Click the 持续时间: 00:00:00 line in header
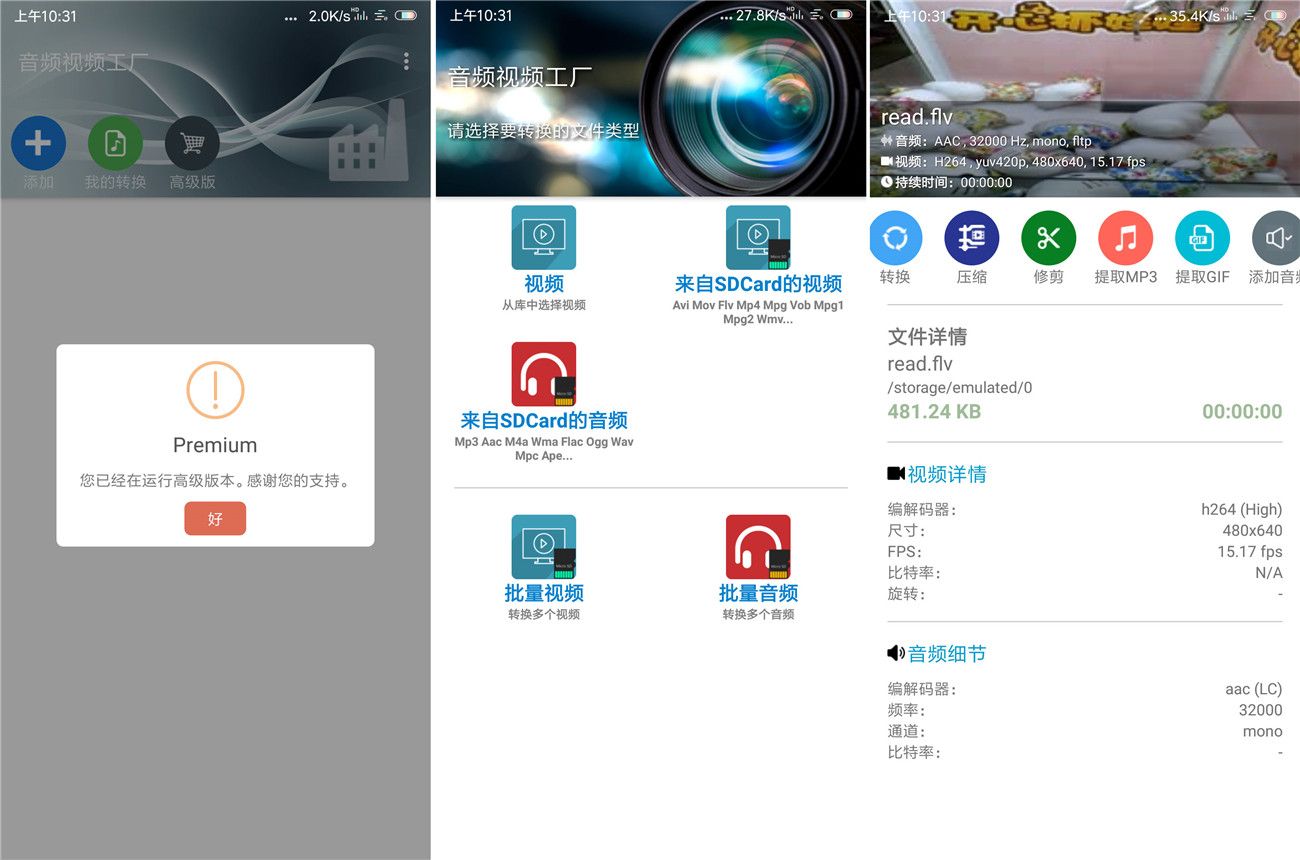This screenshot has height=860, width=1300. coord(946,183)
